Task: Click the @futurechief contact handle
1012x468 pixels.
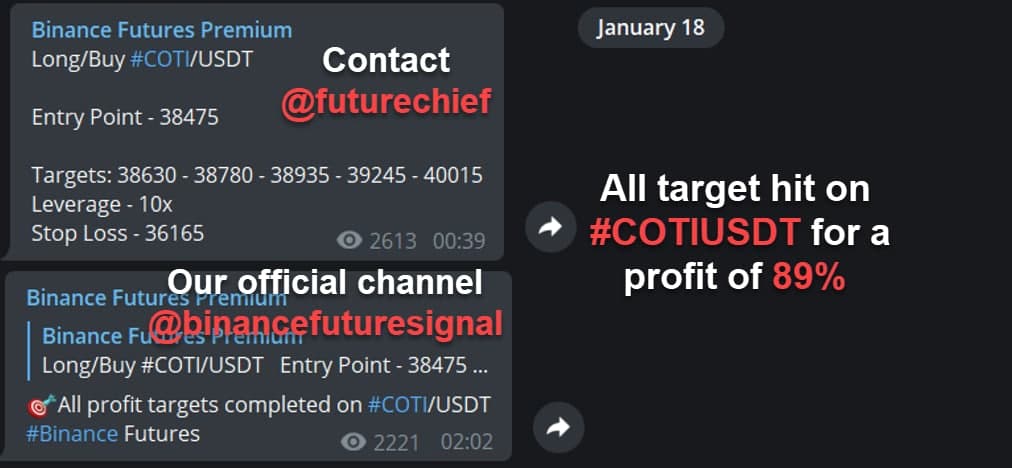Action: (387, 101)
